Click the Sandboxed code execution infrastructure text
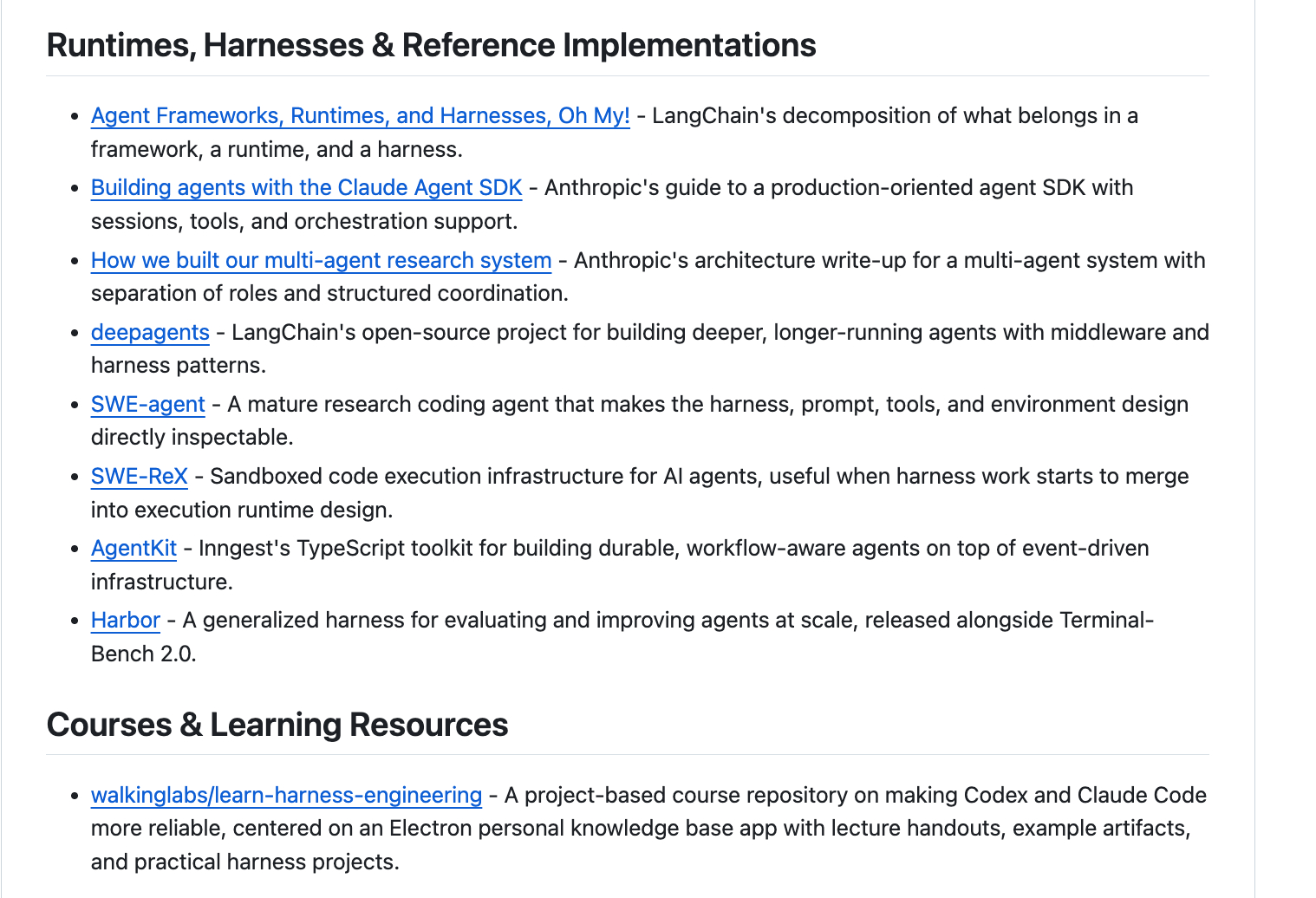Viewport: 1316px width, 898px height. [x=640, y=492]
